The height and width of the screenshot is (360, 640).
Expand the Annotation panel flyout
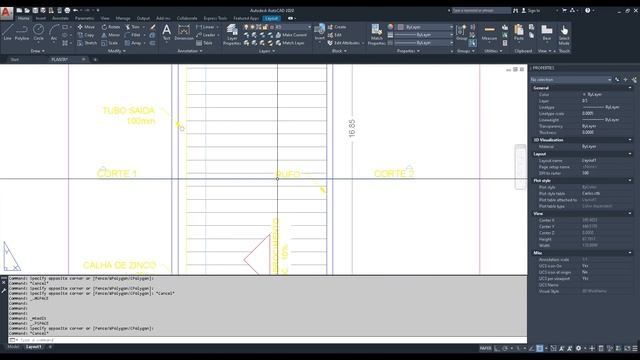(190, 51)
